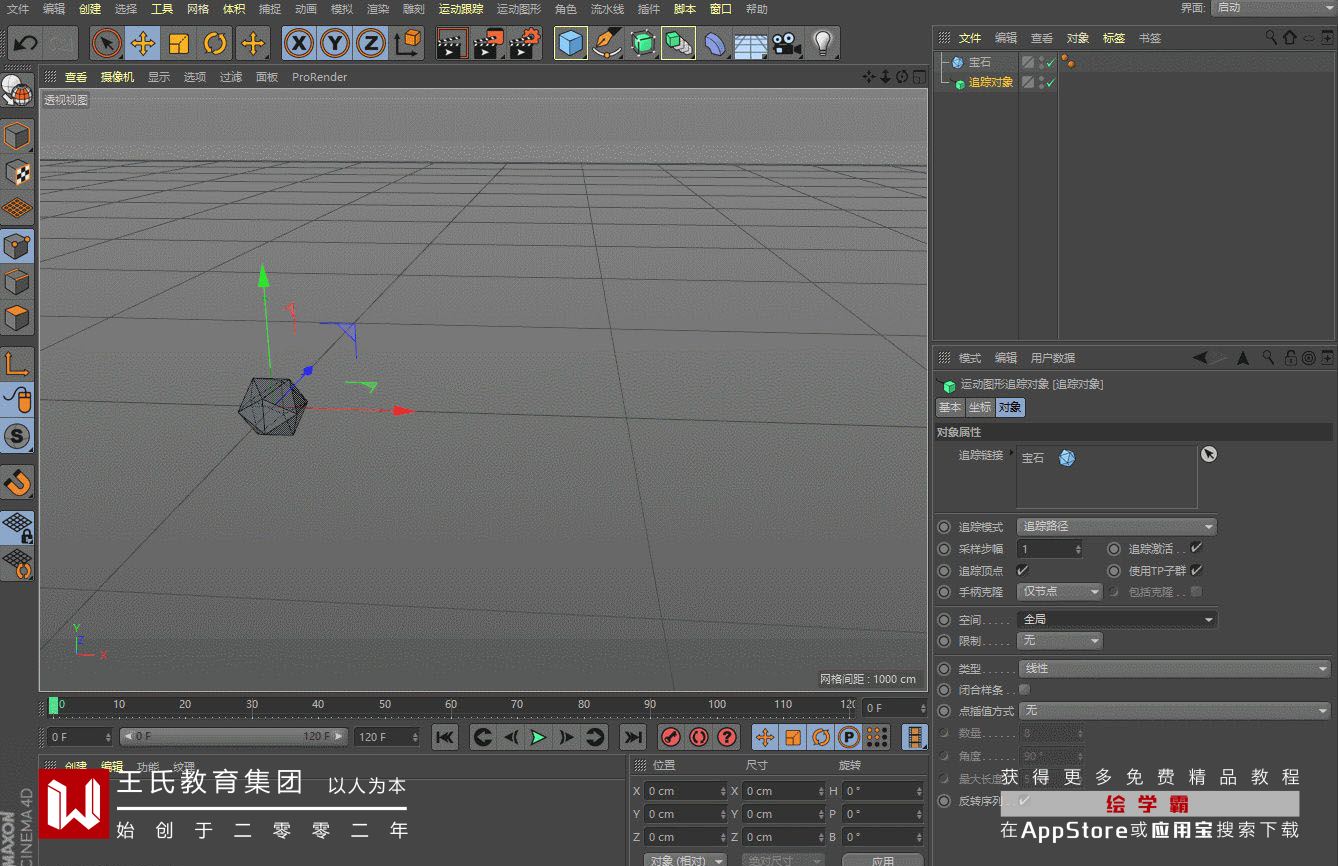This screenshot has width=1338, height=866.
Task: Select the 追踪对象 object in object manager
Action: click(x=991, y=82)
